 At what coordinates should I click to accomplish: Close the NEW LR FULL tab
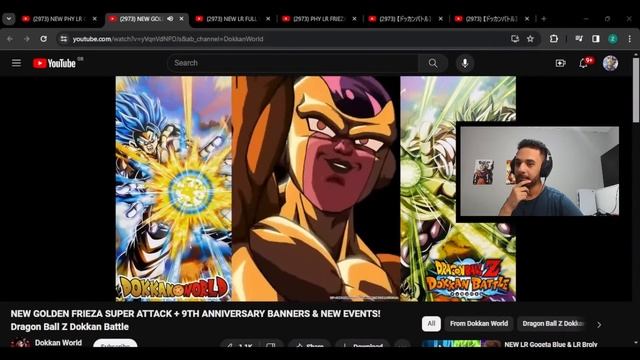click(268, 19)
